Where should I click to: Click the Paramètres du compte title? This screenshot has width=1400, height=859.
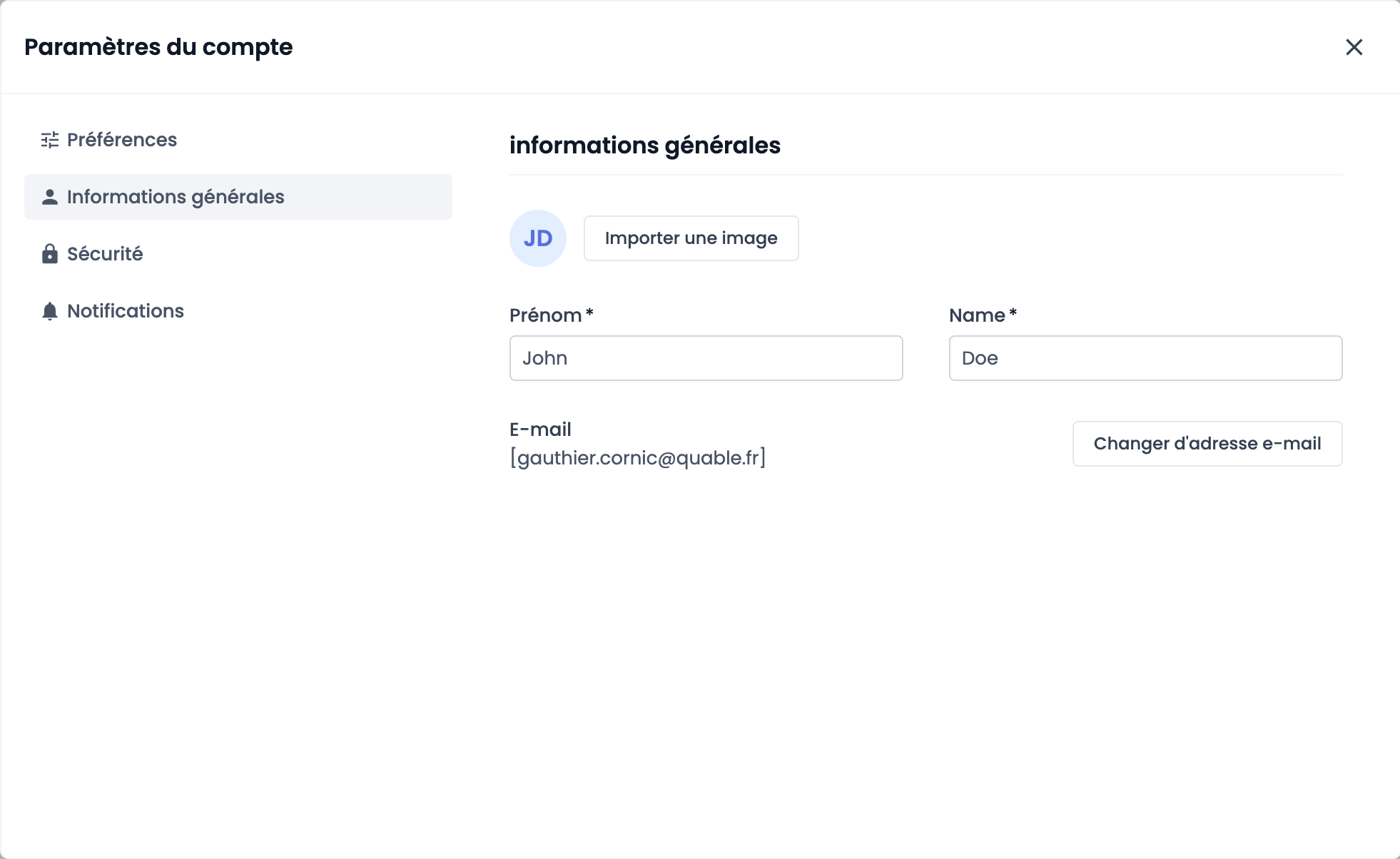point(158,47)
